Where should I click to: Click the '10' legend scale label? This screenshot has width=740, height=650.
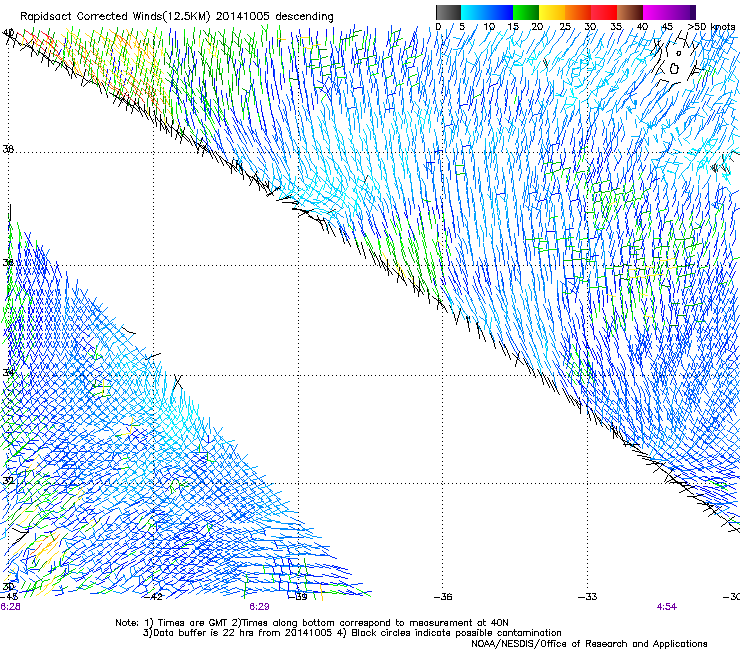(x=489, y=27)
